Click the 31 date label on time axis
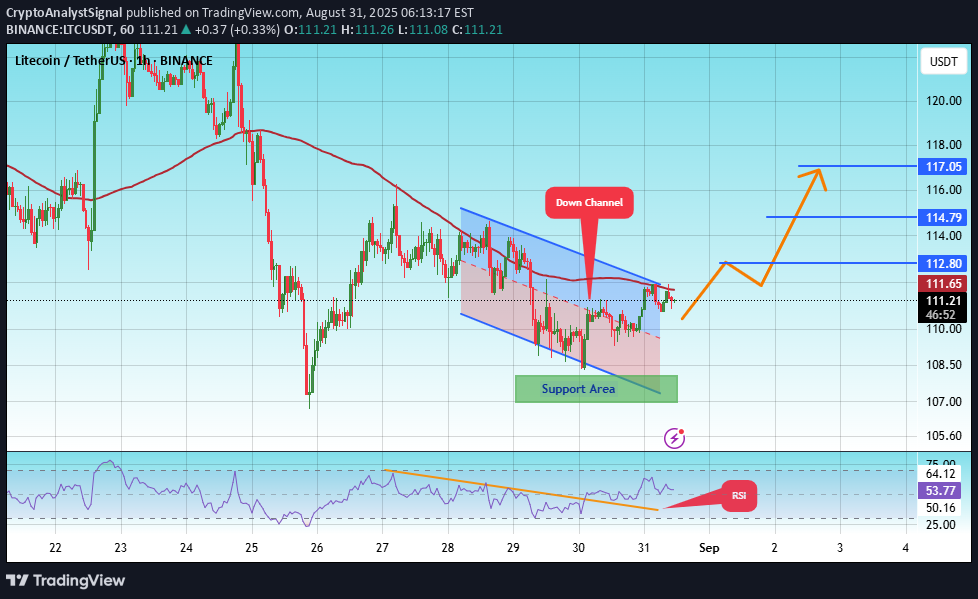This screenshot has height=599, width=978. [644, 548]
